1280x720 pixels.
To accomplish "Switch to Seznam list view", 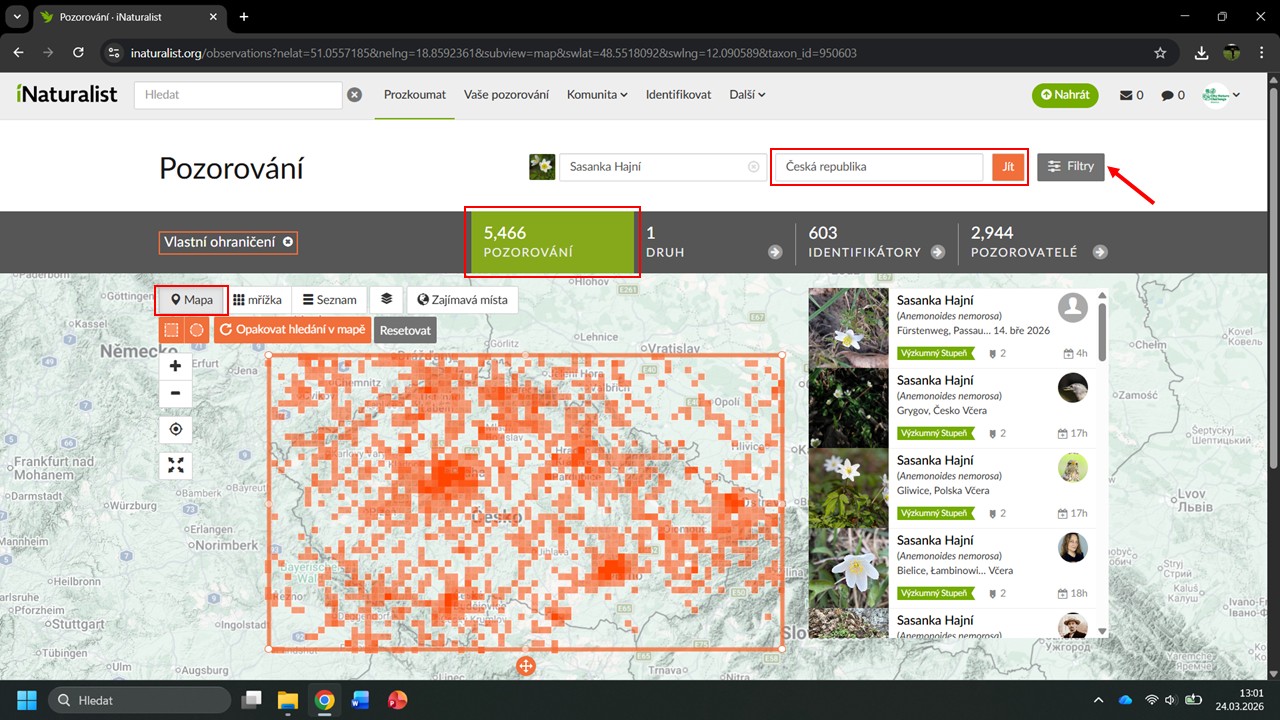I will tap(330, 300).
